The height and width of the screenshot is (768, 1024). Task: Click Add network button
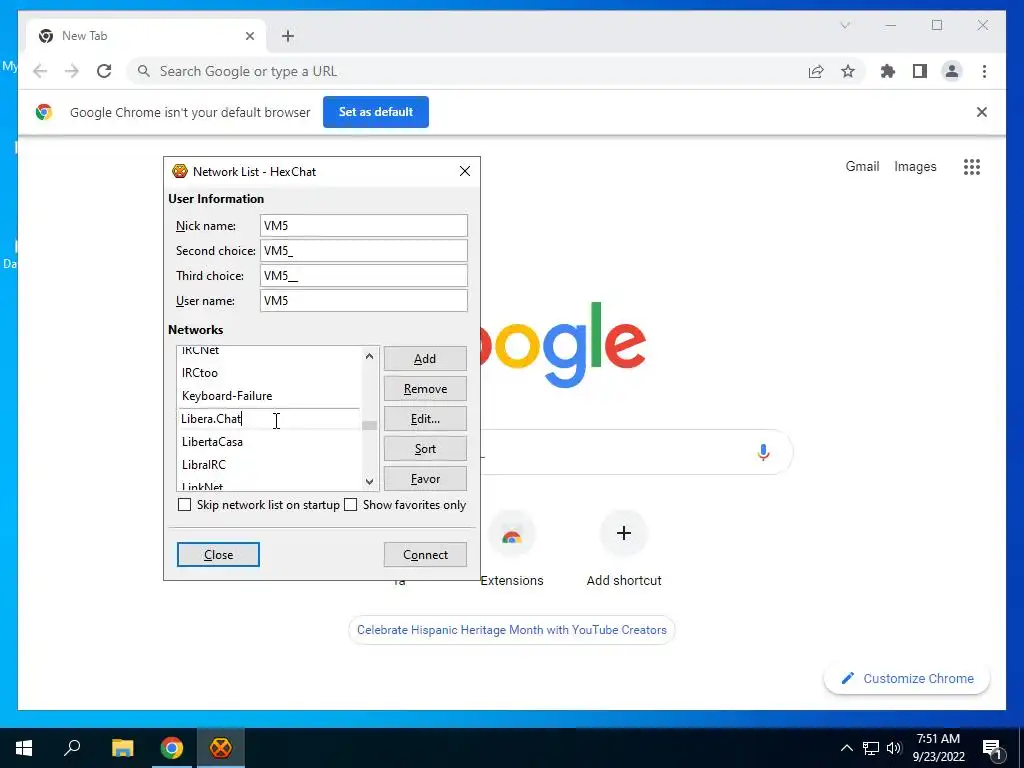(x=425, y=359)
